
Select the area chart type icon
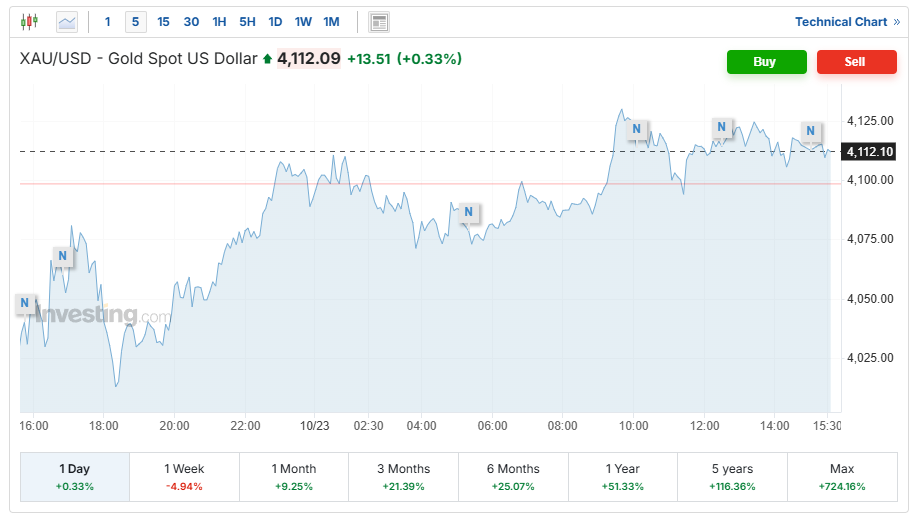[x=67, y=21]
